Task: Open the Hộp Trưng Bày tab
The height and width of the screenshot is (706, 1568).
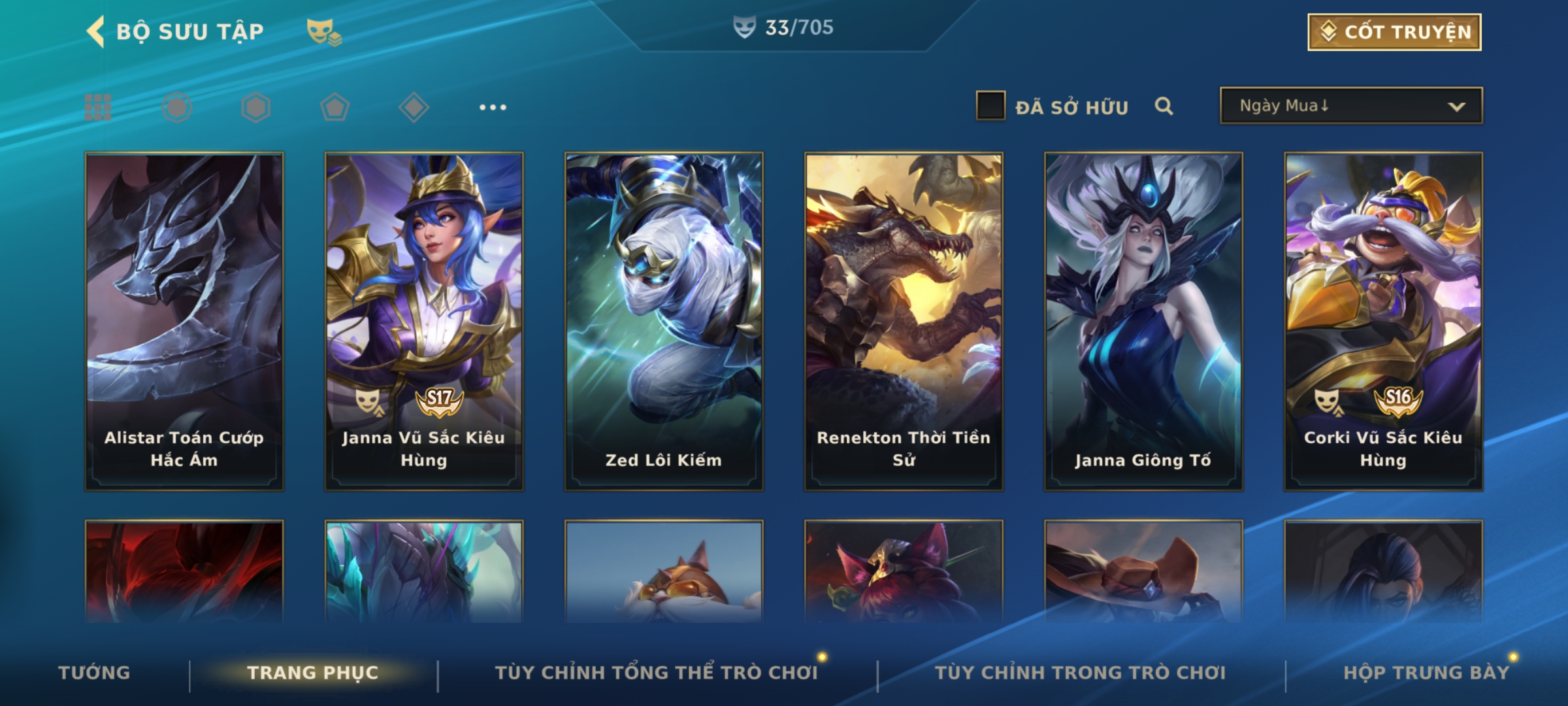Action: 1426,673
